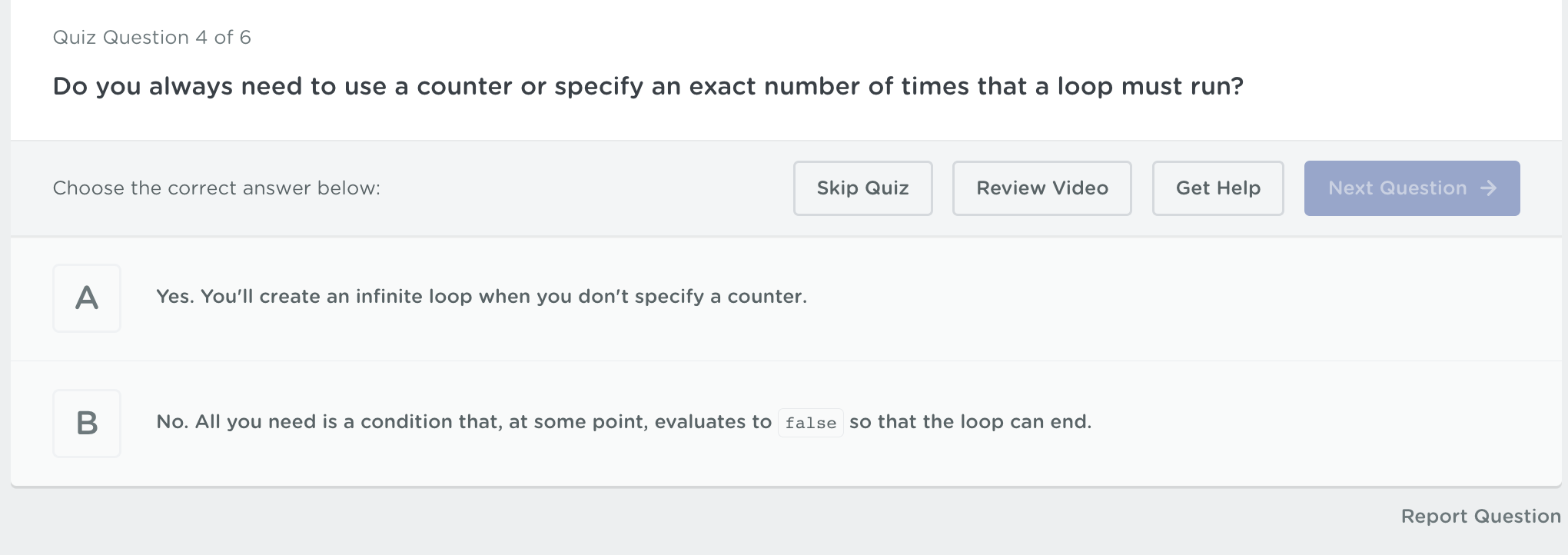
Task: Go to Next Question label
Action: (1397, 188)
